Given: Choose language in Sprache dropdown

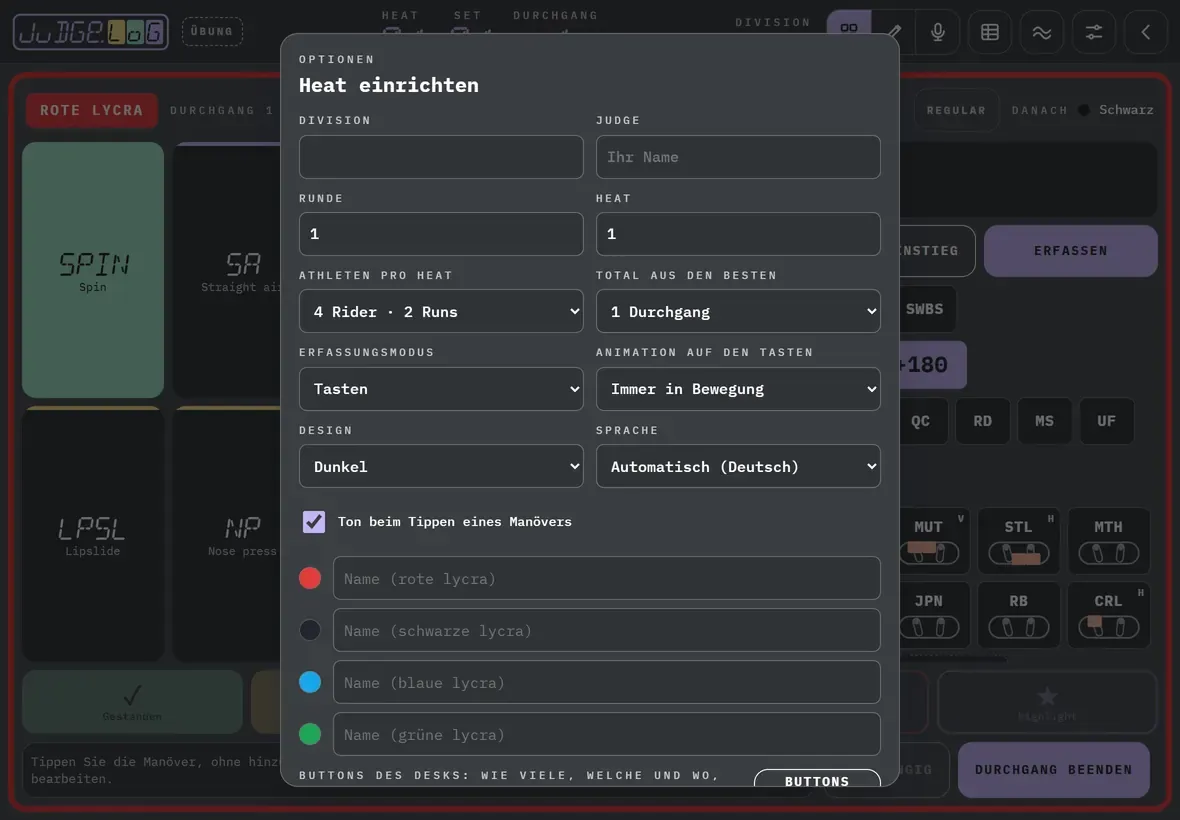Looking at the screenshot, I should (738, 466).
